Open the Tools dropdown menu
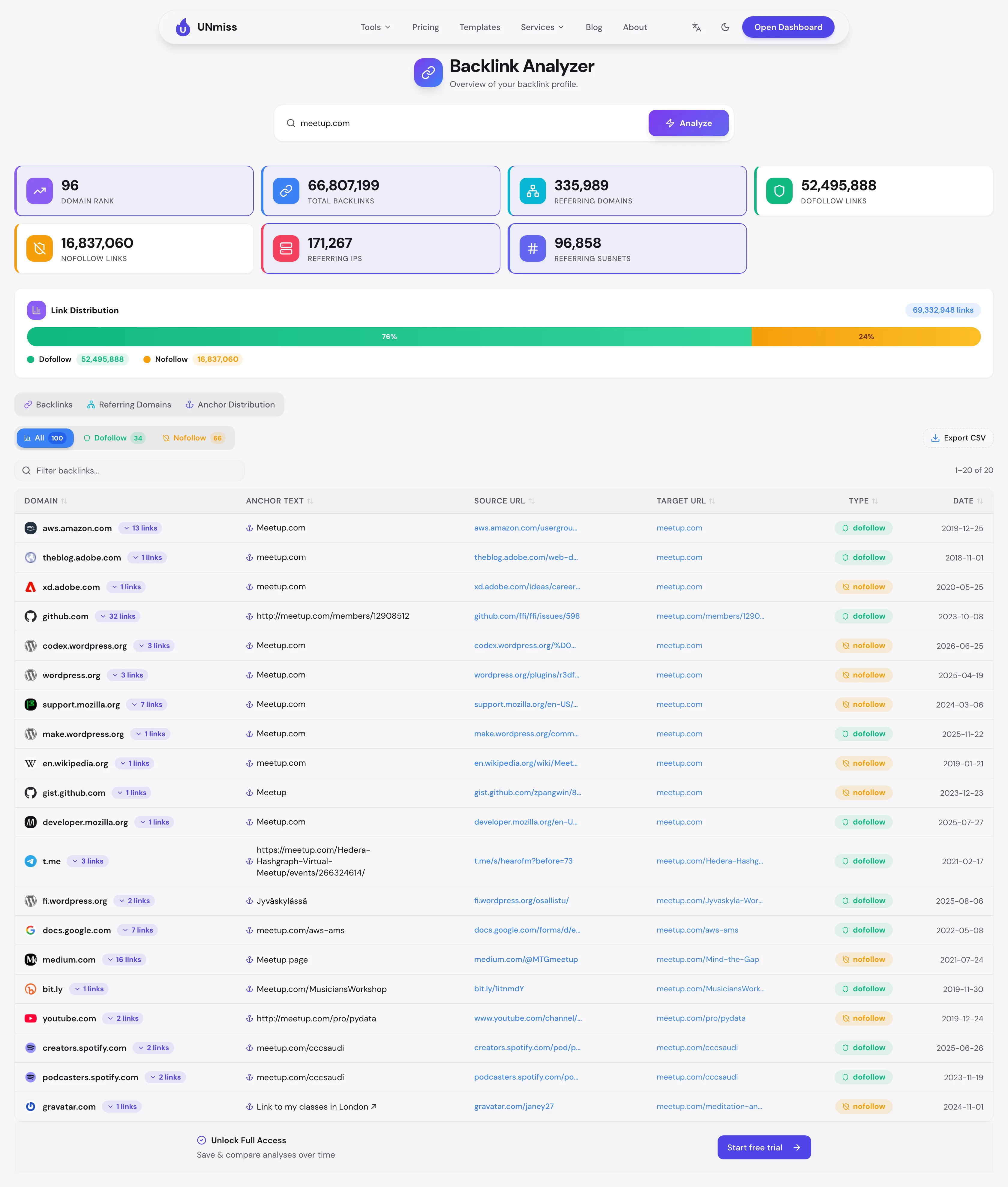 (375, 27)
